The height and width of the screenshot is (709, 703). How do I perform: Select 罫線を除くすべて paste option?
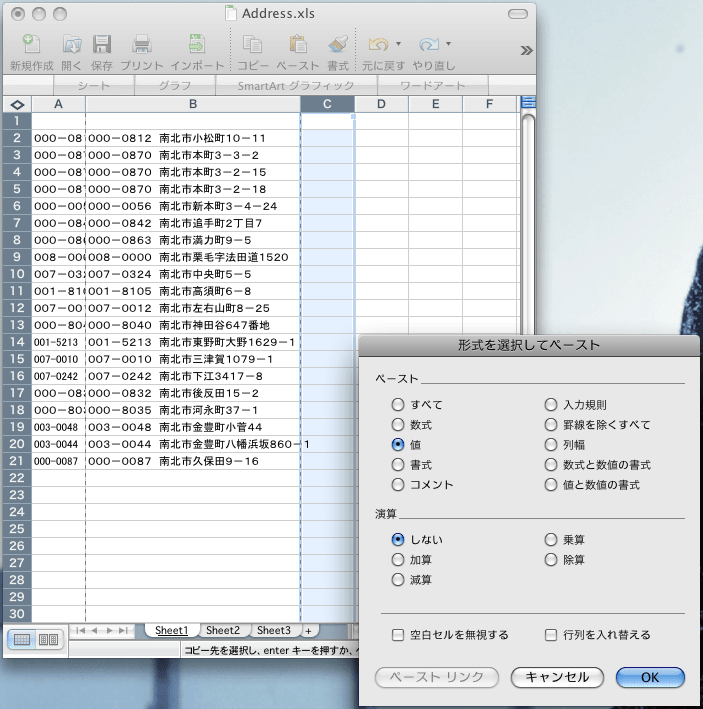(551, 425)
